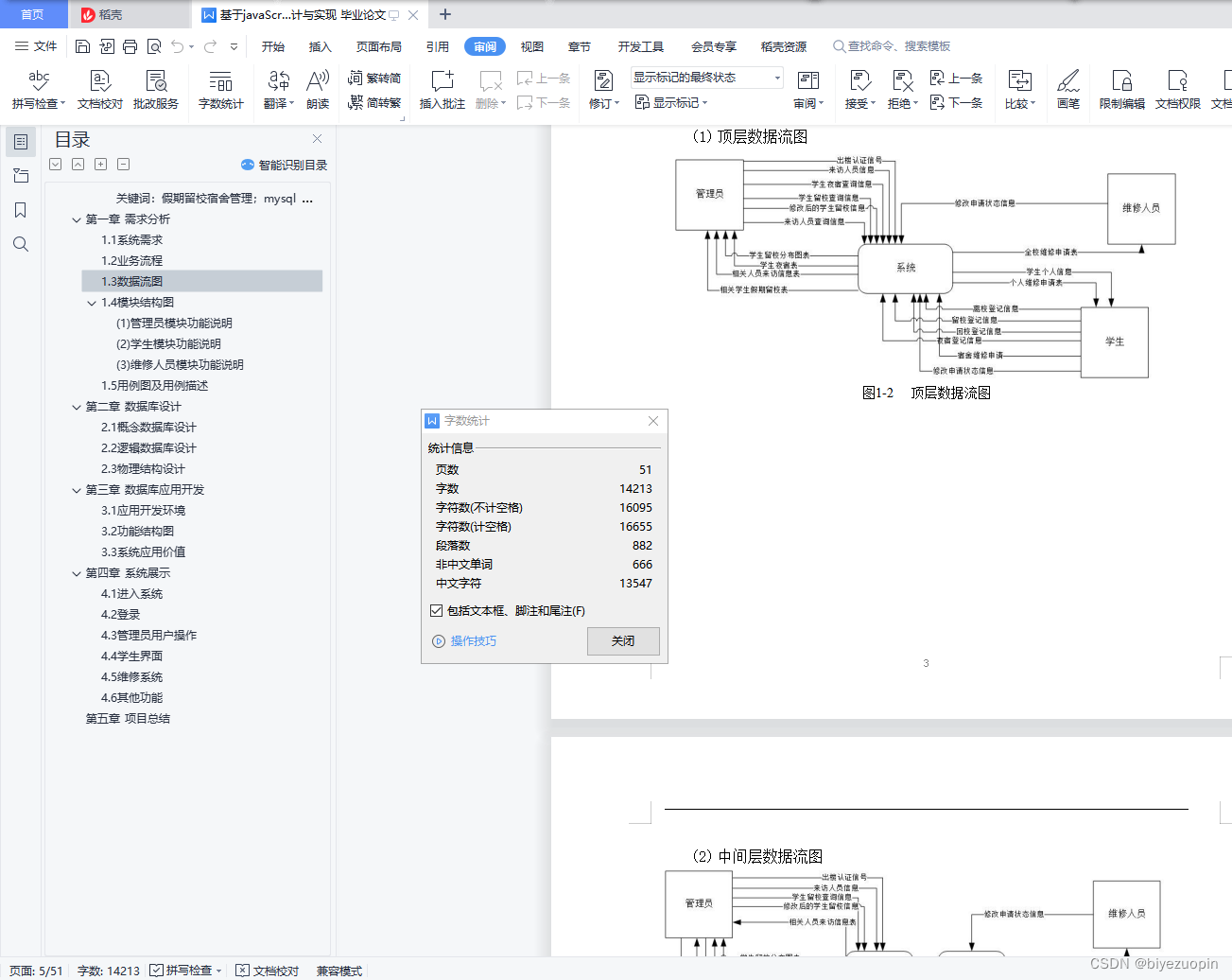This screenshot has height=980, width=1232.
Task: Click the print icon in quick access bar
Action: (x=130, y=46)
